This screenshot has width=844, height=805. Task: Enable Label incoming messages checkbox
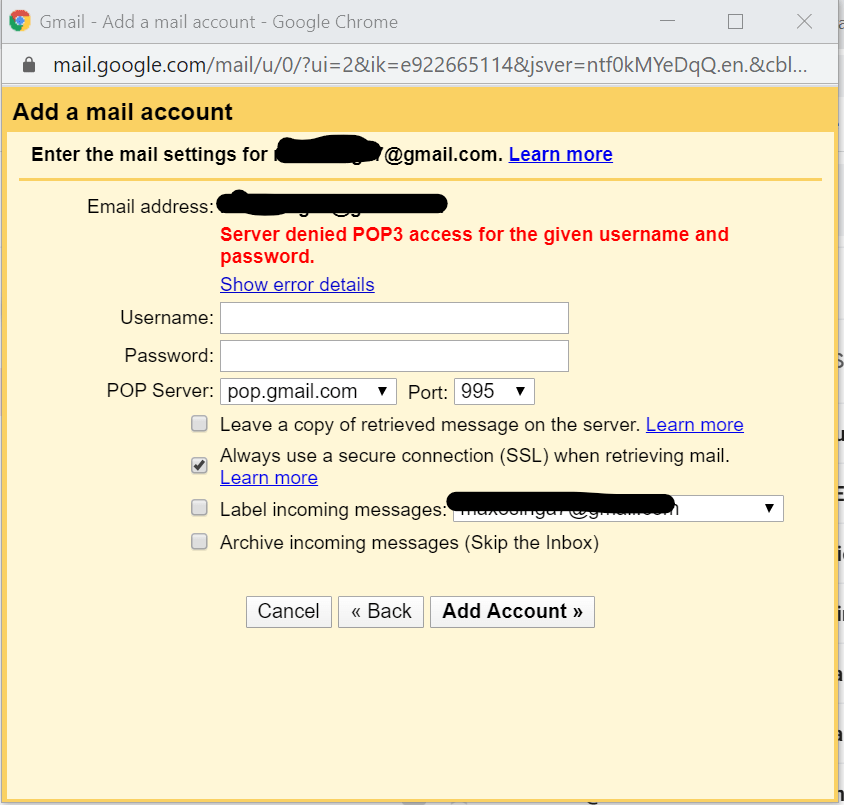tap(199, 507)
